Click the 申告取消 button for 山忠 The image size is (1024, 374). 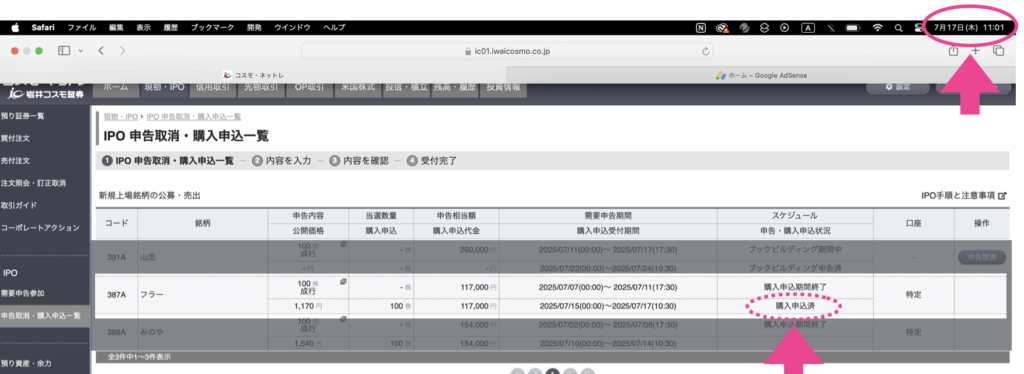tap(982, 258)
